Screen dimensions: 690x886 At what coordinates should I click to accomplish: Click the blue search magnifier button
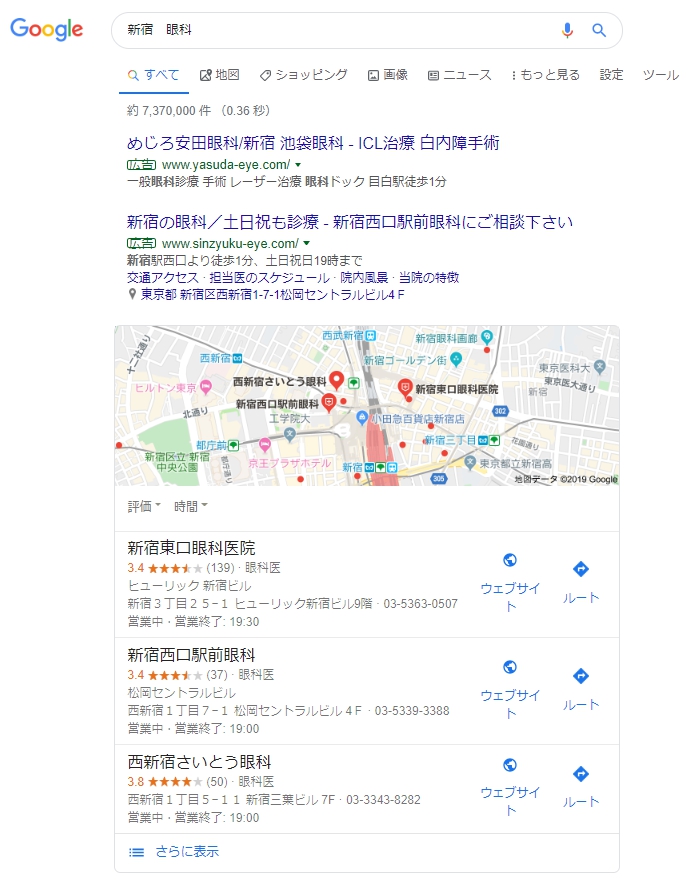[x=599, y=30]
